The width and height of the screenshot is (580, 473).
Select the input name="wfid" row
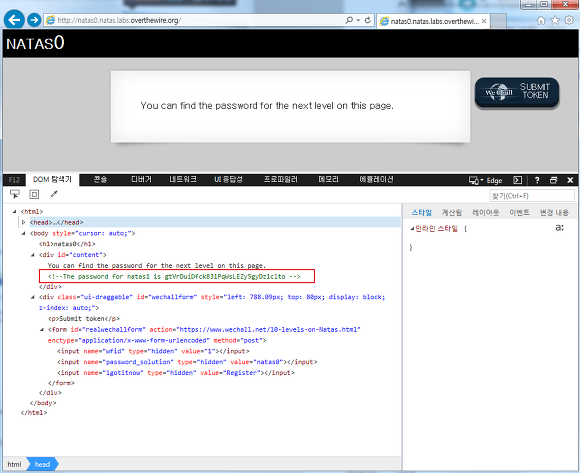[x=153, y=351]
